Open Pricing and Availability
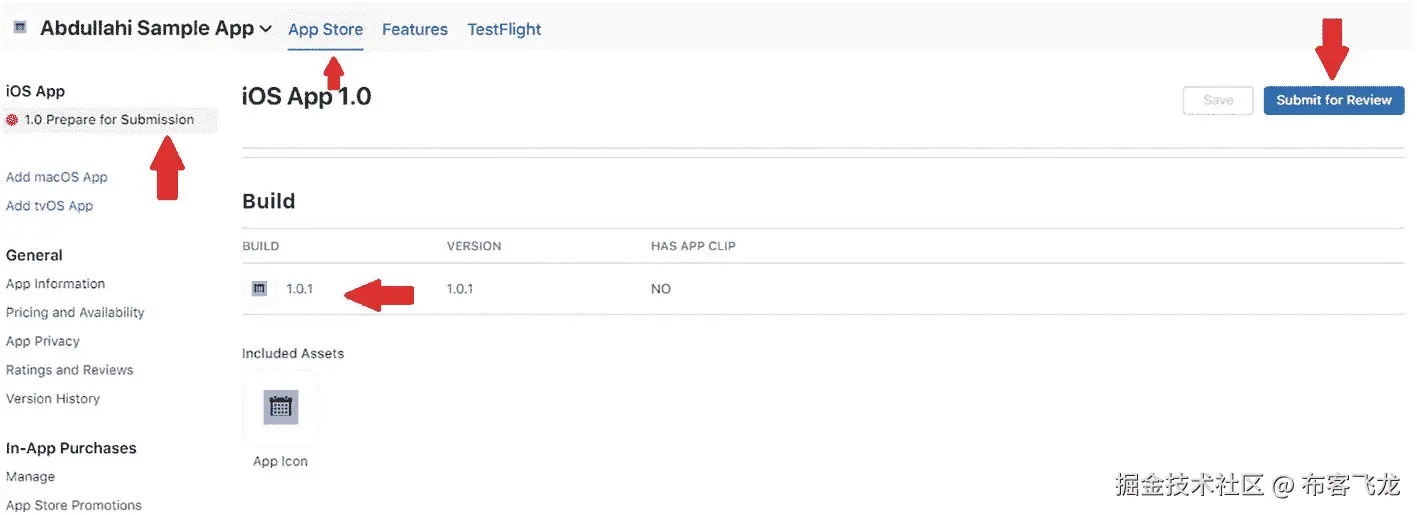 pyautogui.click(x=75, y=313)
